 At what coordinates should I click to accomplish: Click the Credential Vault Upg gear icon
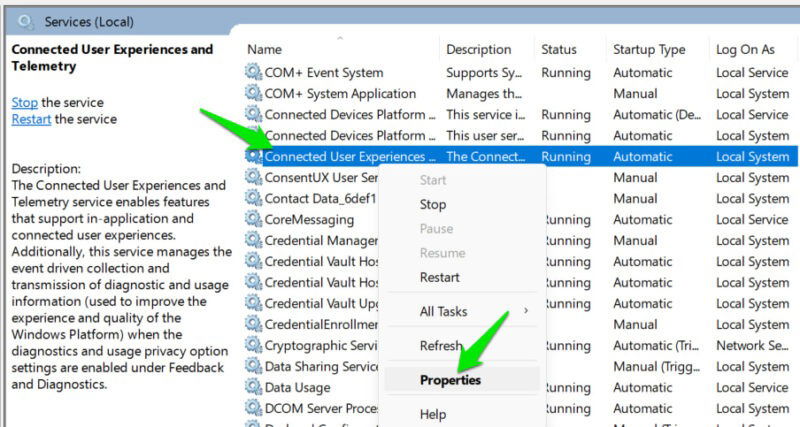tap(253, 303)
